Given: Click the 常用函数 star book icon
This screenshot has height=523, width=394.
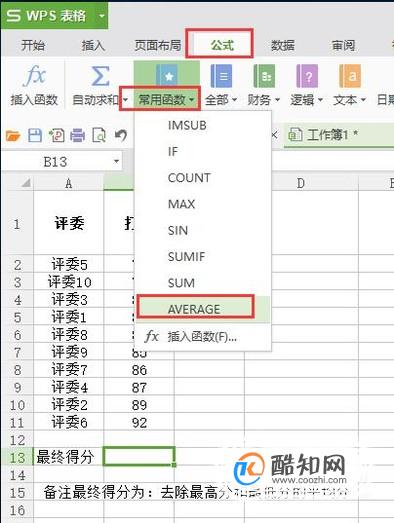Looking at the screenshot, I should coord(167,76).
